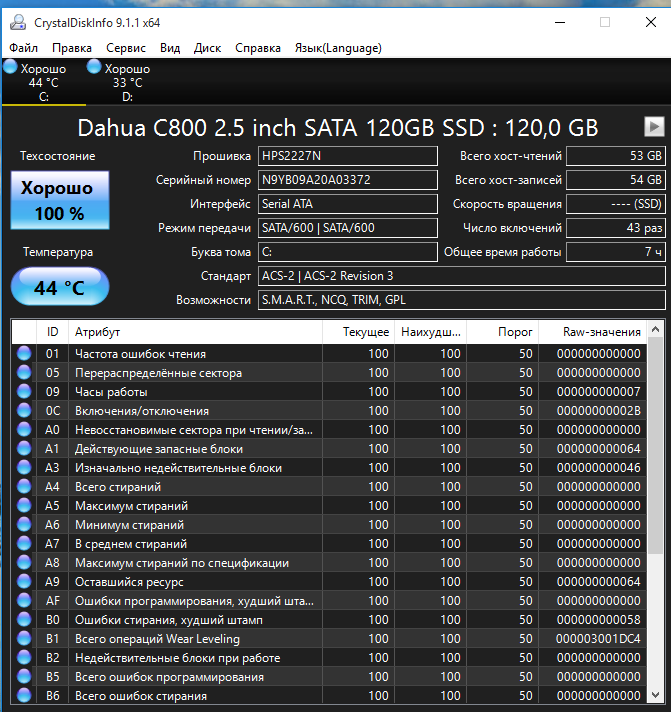Click status orb icon for drive D:

(x=94, y=67)
